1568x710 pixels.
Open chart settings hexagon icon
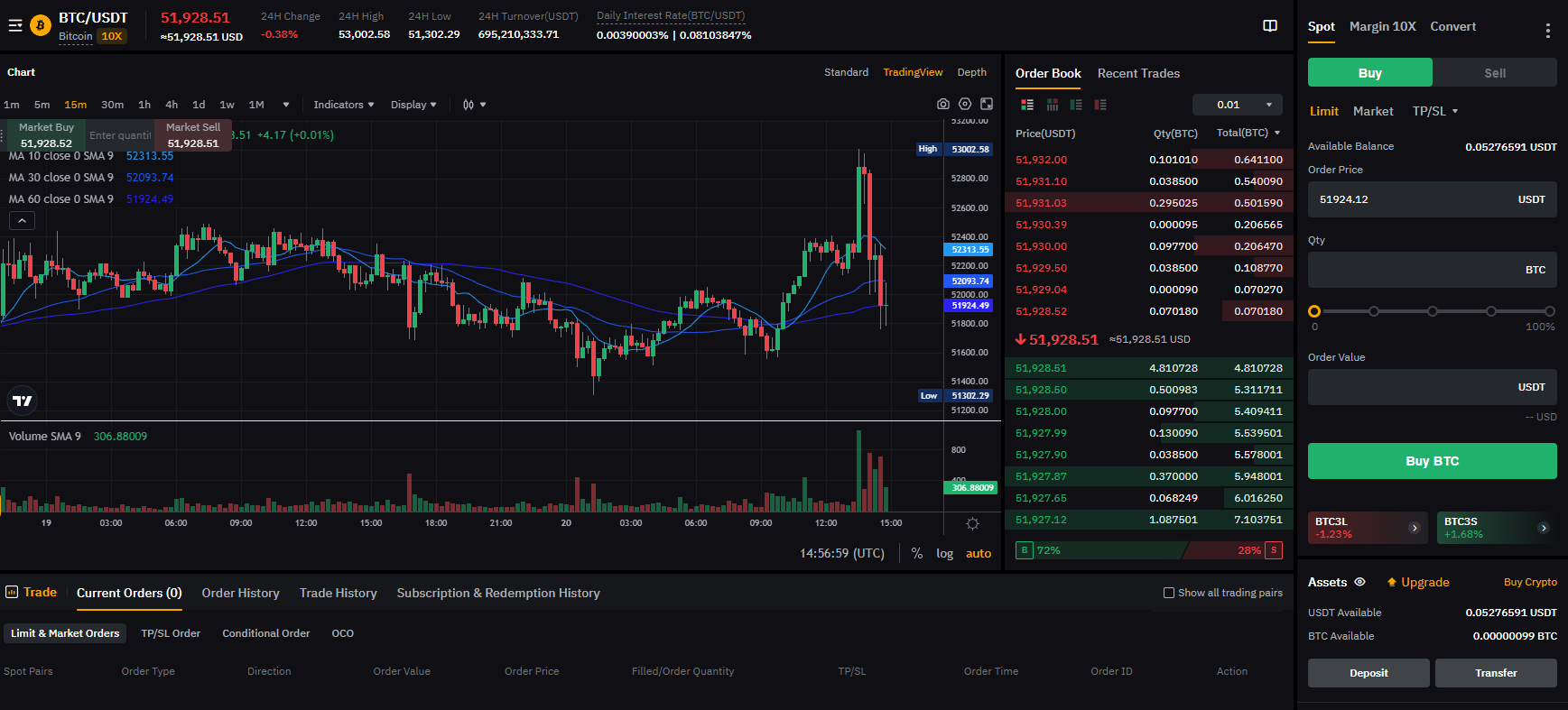(965, 105)
